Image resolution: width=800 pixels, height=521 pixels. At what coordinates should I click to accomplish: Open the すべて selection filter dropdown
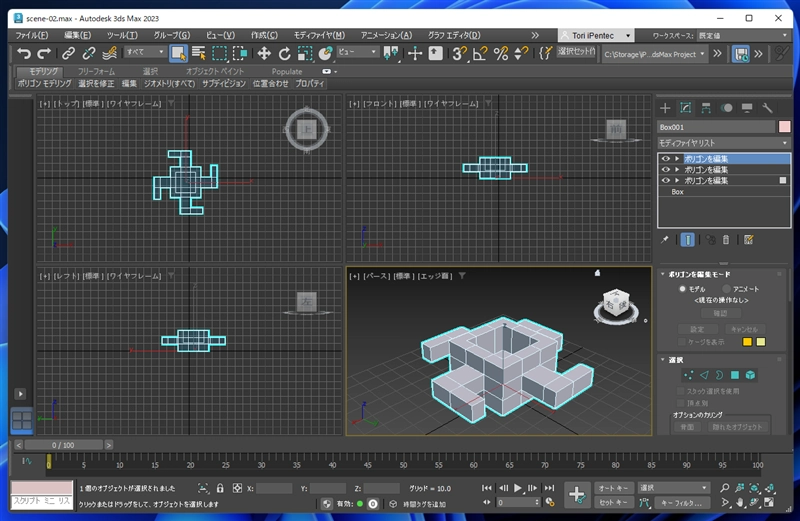pos(145,52)
